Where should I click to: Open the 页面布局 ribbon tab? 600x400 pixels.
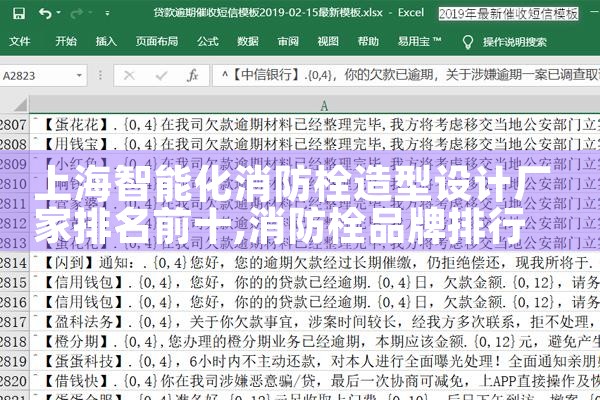coord(157,41)
